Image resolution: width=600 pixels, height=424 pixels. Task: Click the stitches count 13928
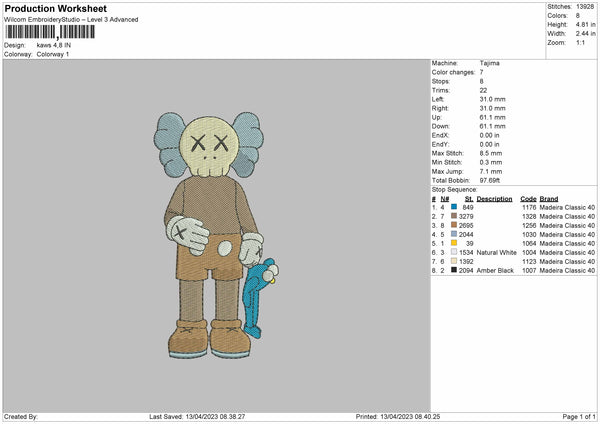pos(585,7)
